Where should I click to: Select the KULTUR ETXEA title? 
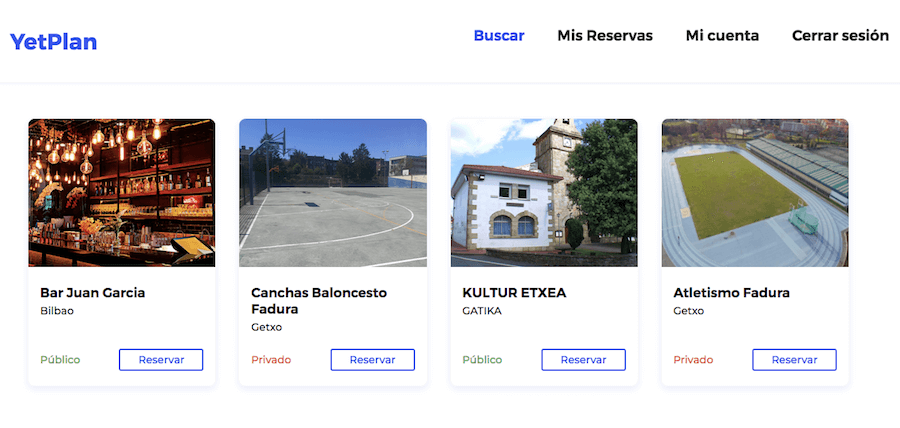(x=514, y=293)
